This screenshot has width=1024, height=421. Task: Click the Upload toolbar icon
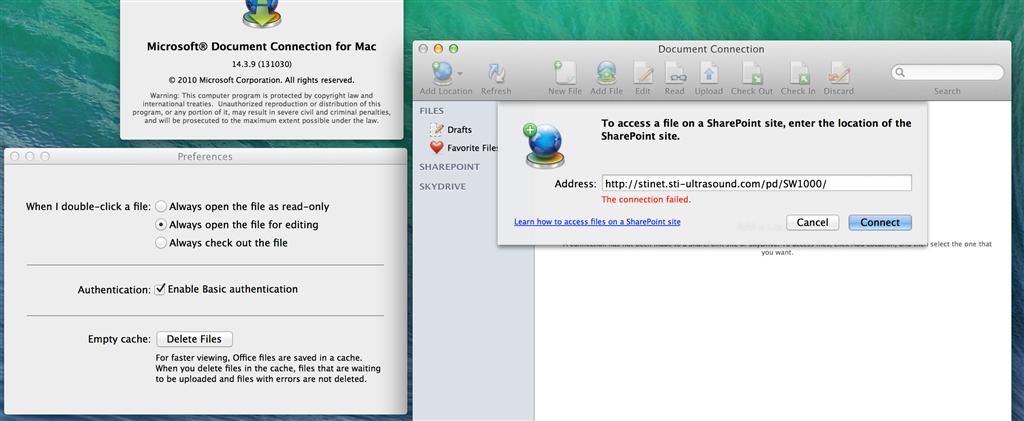(709, 72)
